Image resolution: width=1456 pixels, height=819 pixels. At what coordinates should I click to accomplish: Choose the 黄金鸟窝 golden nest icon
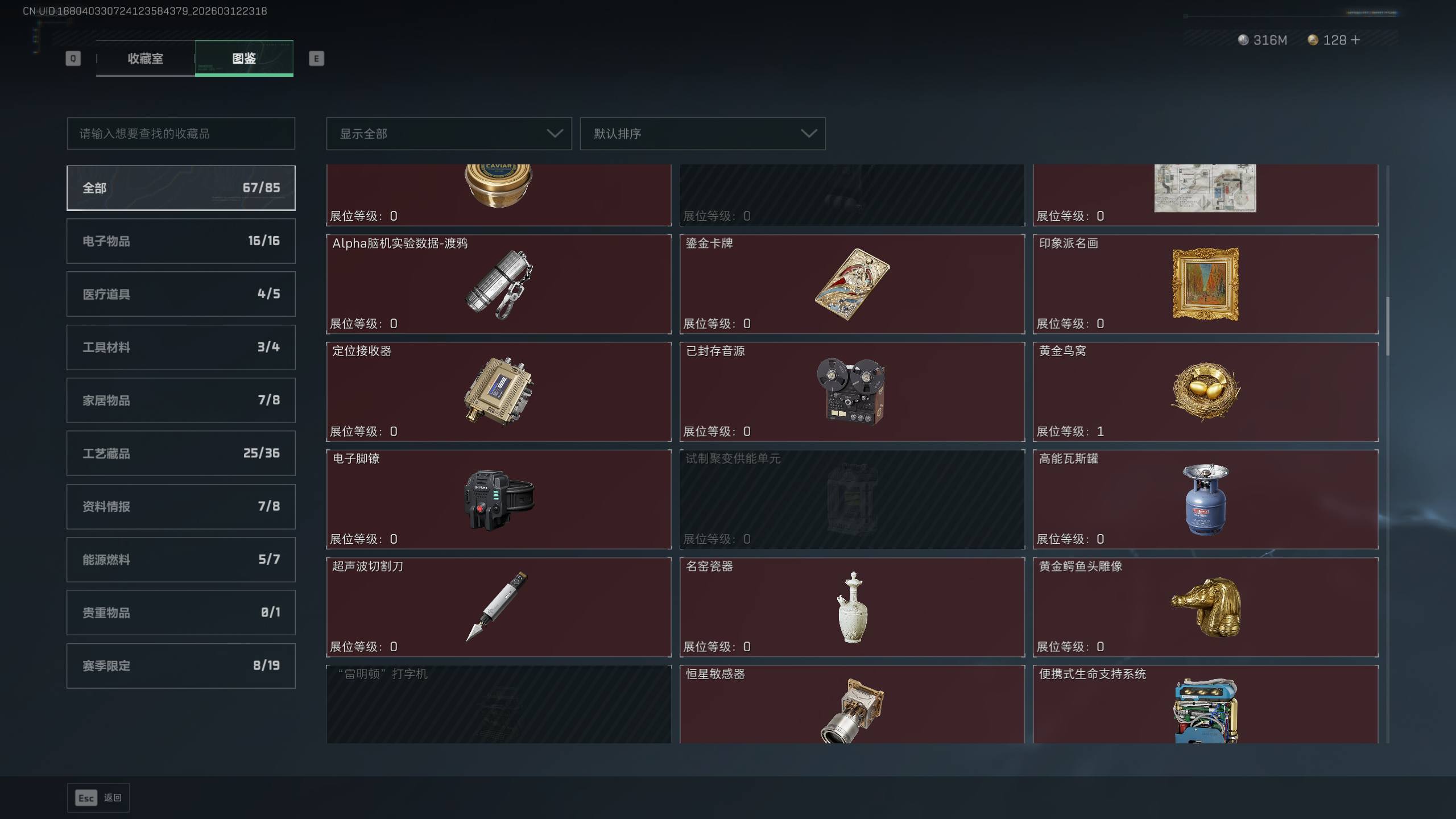point(1205,391)
